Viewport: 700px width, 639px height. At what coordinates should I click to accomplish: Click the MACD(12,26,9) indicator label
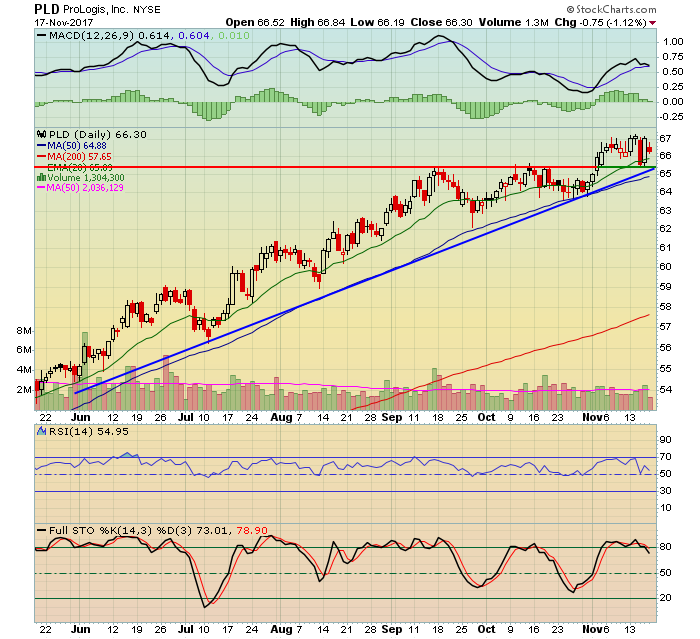pos(91,35)
